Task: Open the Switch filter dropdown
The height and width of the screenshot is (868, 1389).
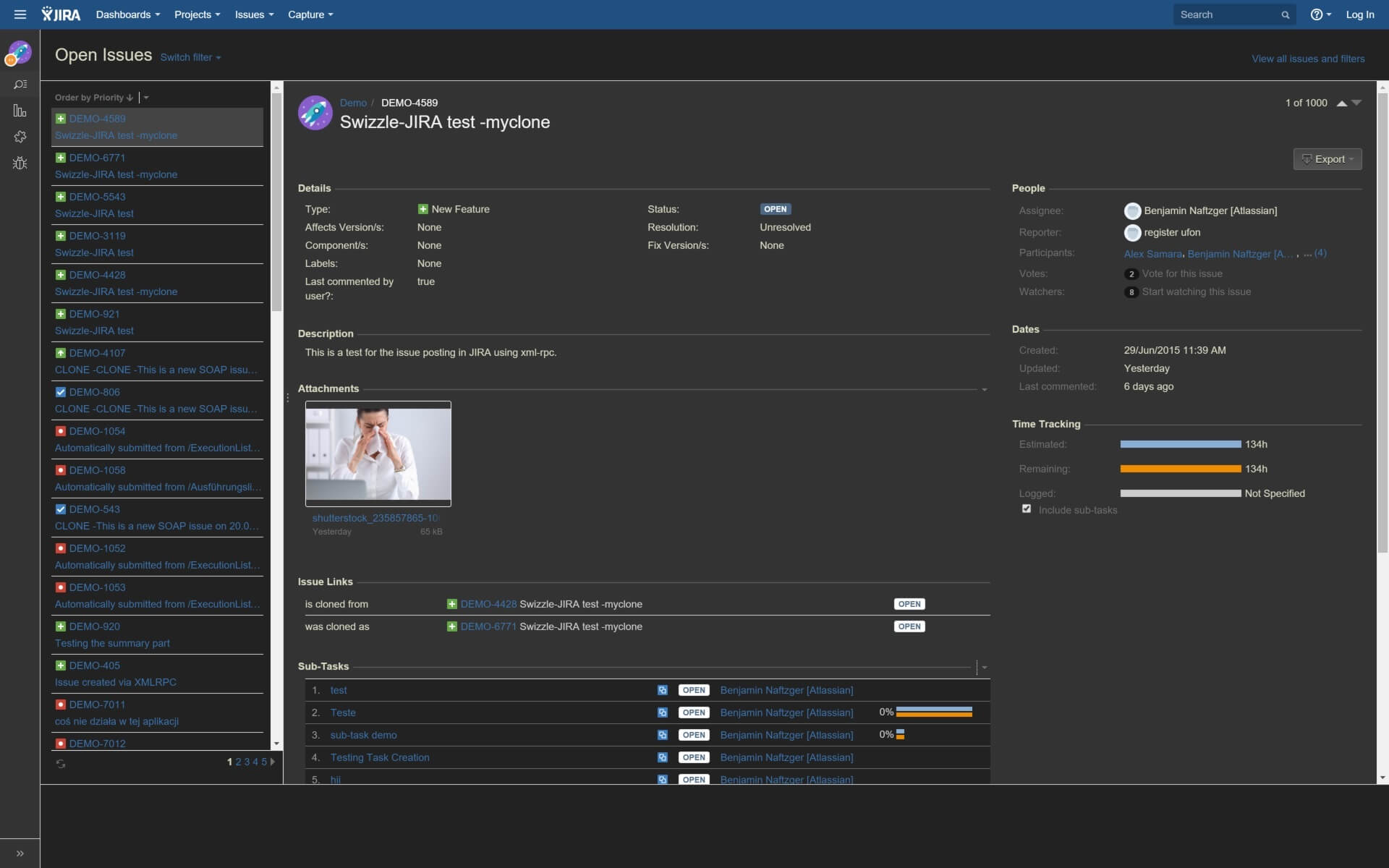Action: [x=191, y=57]
